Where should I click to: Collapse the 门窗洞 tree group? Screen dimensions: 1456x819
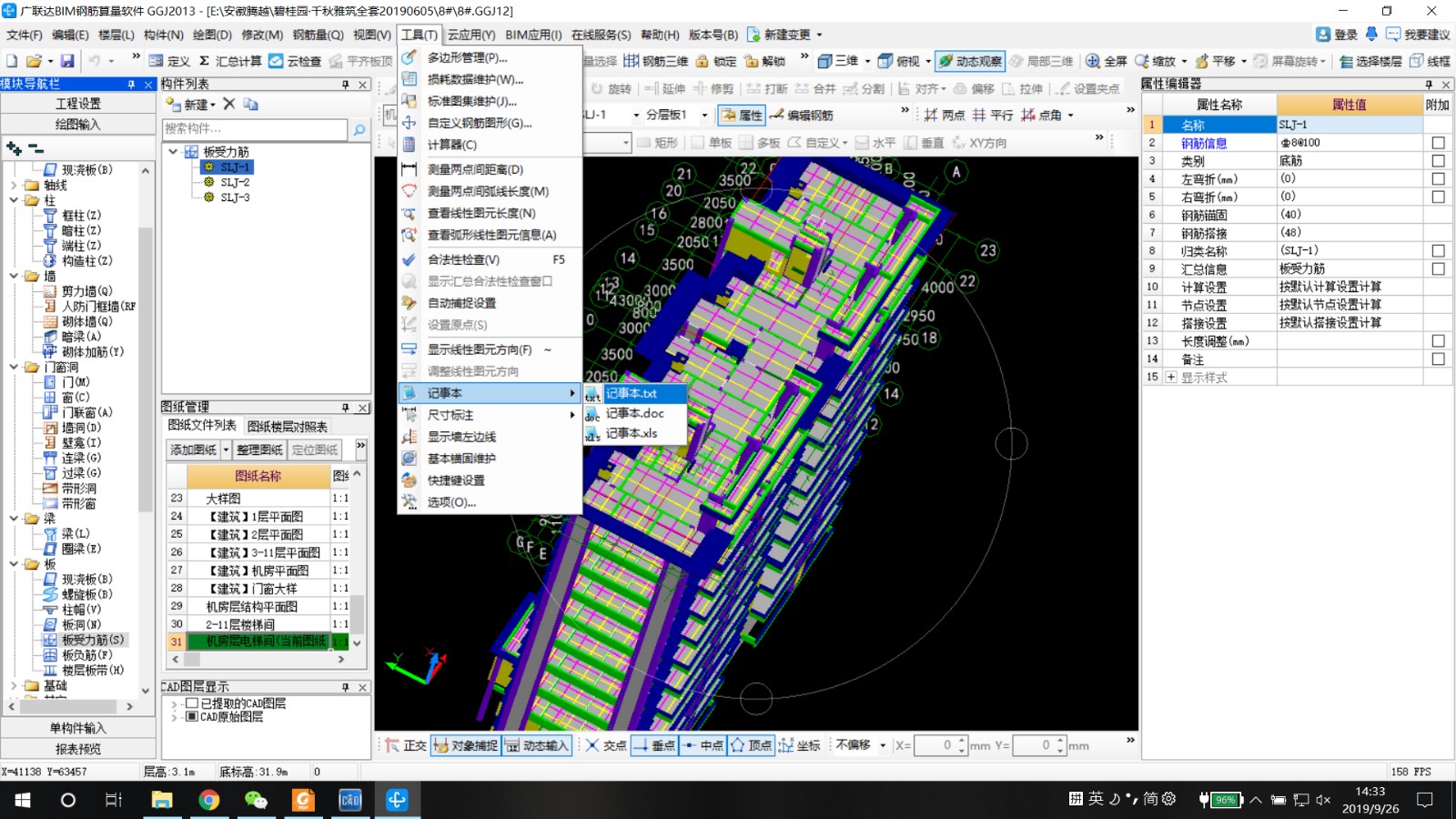(x=14, y=368)
